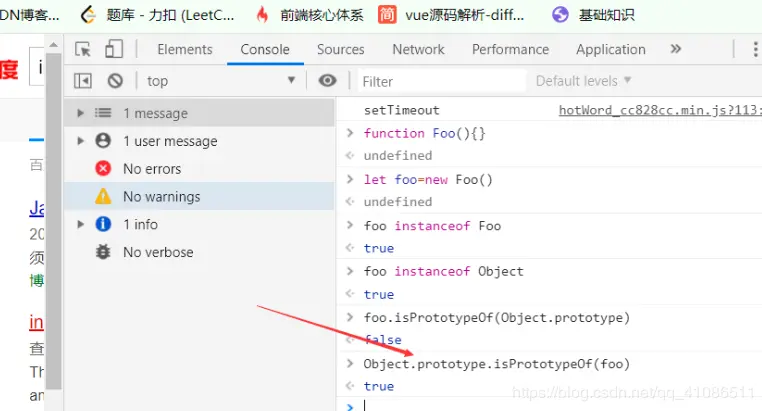Viewport: 762px width, 411px height.
Task: Click the function Foo(){} console entry
Action: click(x=425, y=133)
